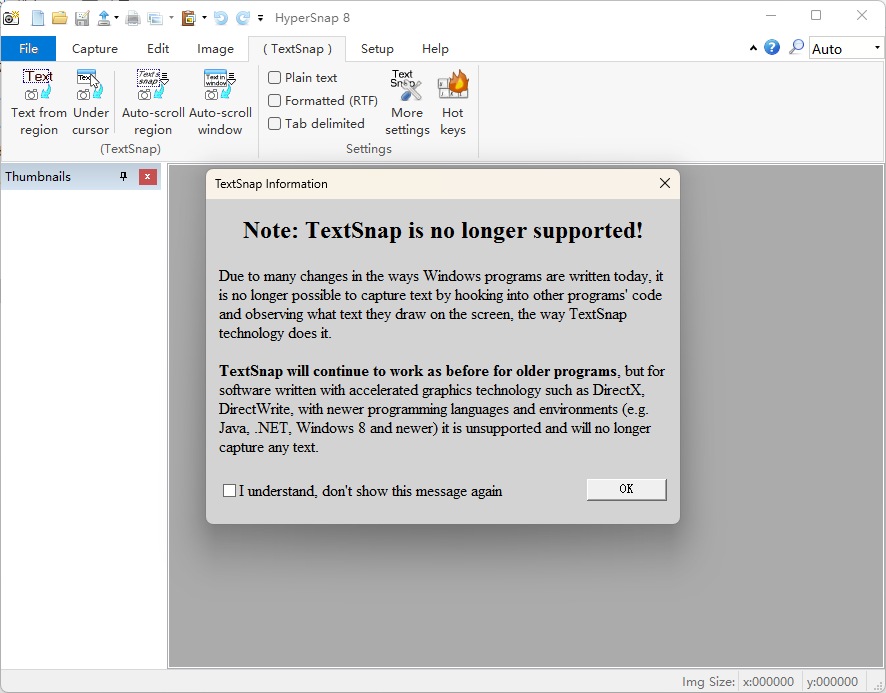
Task: Start Auto-scroll window text capture
Action: click(x=220, y=103)
